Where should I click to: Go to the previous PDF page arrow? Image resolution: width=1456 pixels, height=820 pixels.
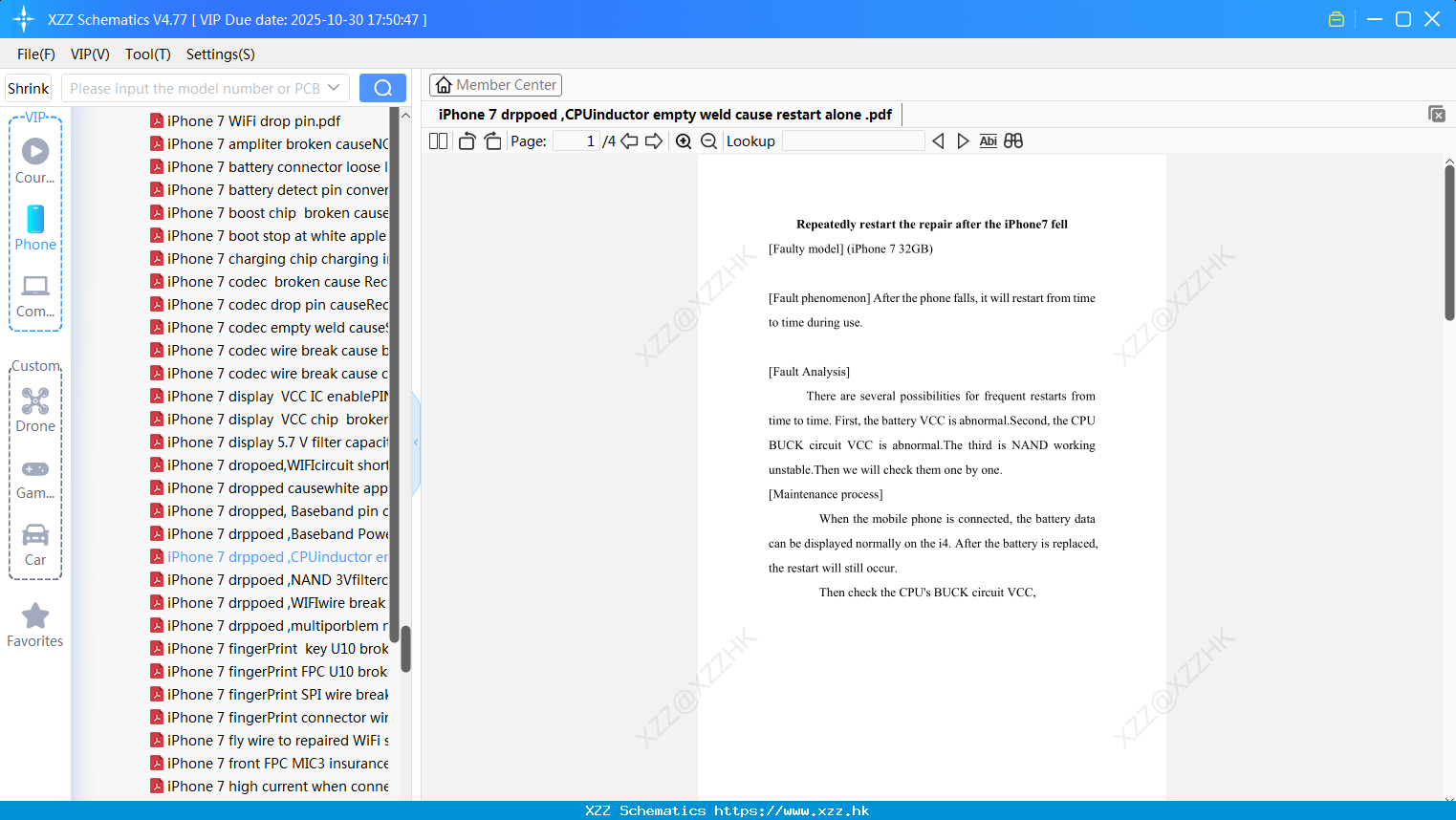[x=629, y=141]
